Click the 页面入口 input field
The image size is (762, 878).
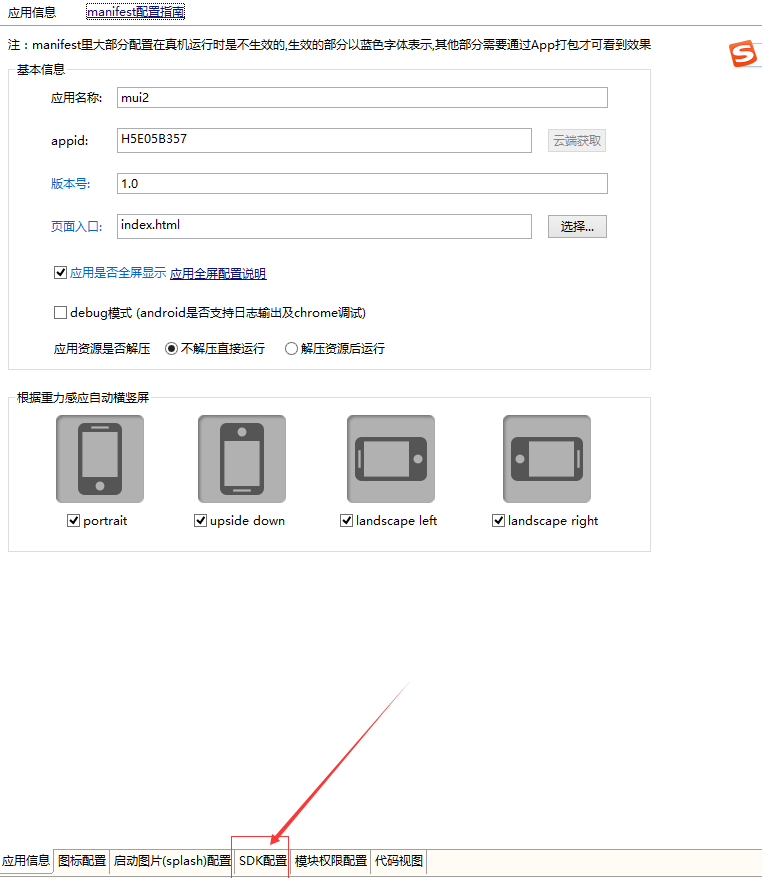[x=324, y=226]
